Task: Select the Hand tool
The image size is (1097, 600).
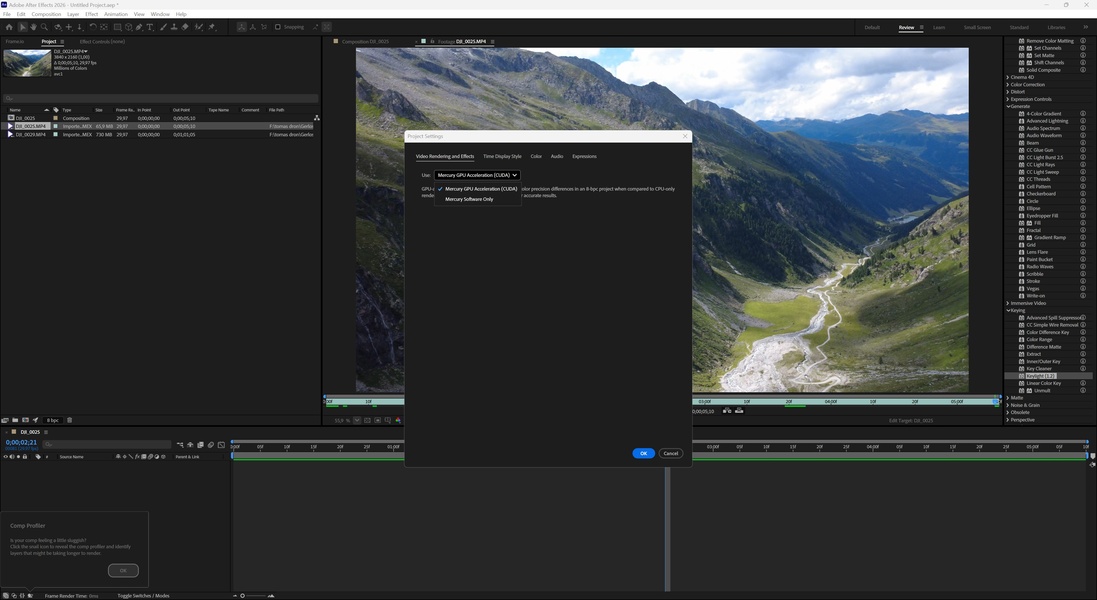Action: click(x=33, y=27)
